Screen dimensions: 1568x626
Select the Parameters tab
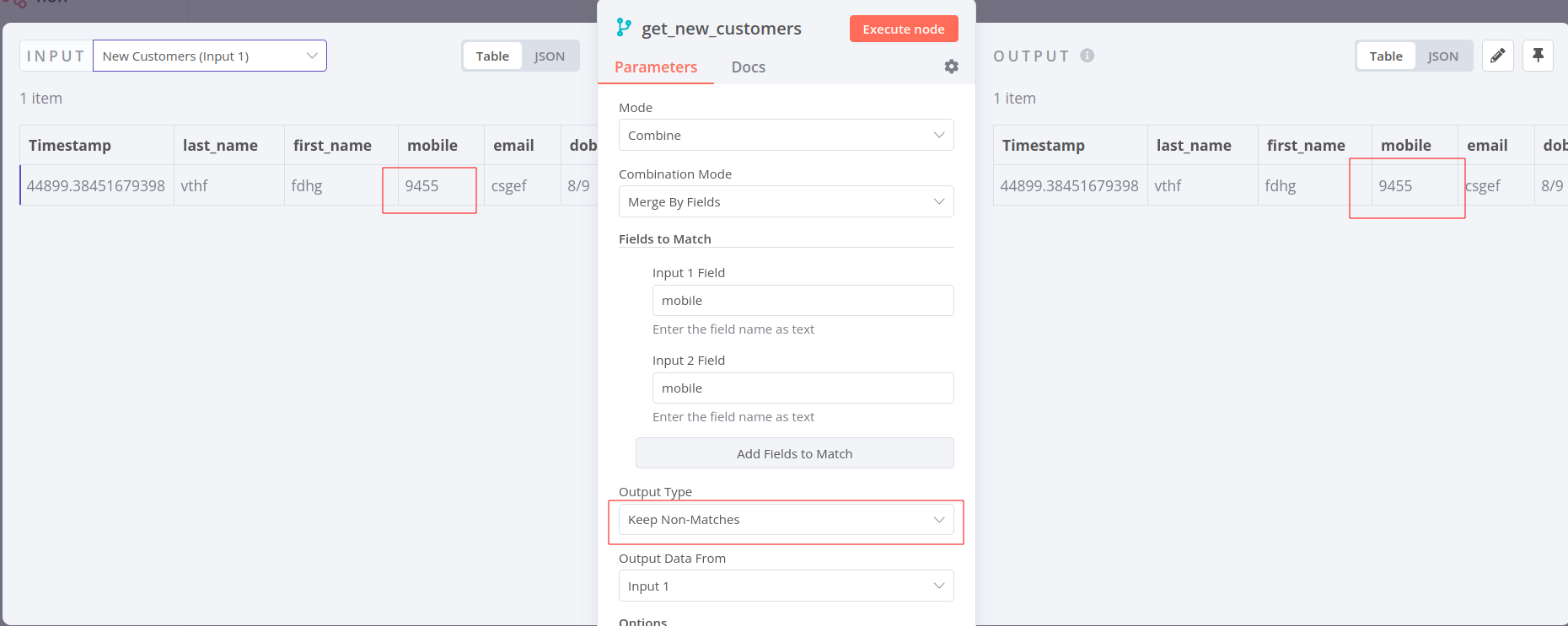coord(656,67)
